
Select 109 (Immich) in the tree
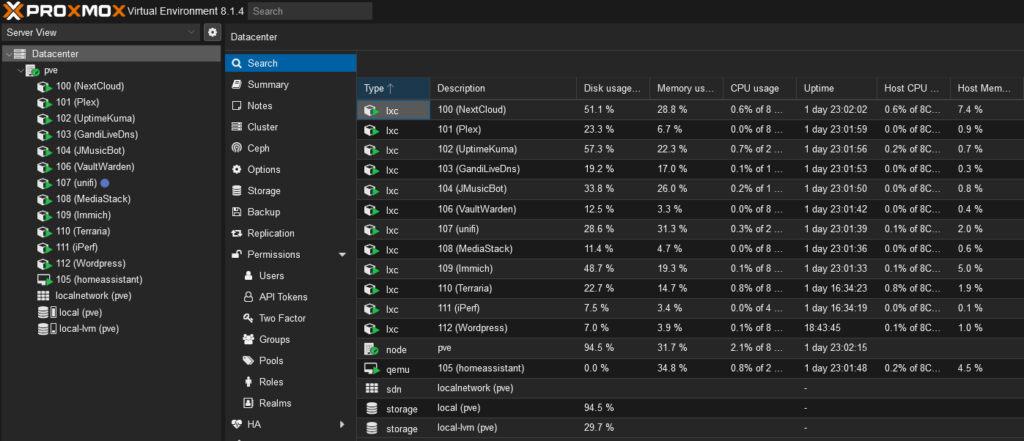pos(84,216)
